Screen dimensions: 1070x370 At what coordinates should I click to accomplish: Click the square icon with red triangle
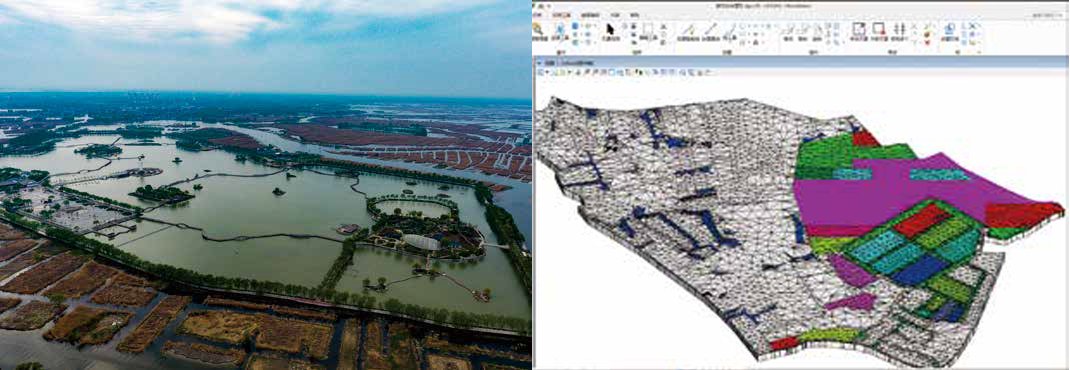878,28
